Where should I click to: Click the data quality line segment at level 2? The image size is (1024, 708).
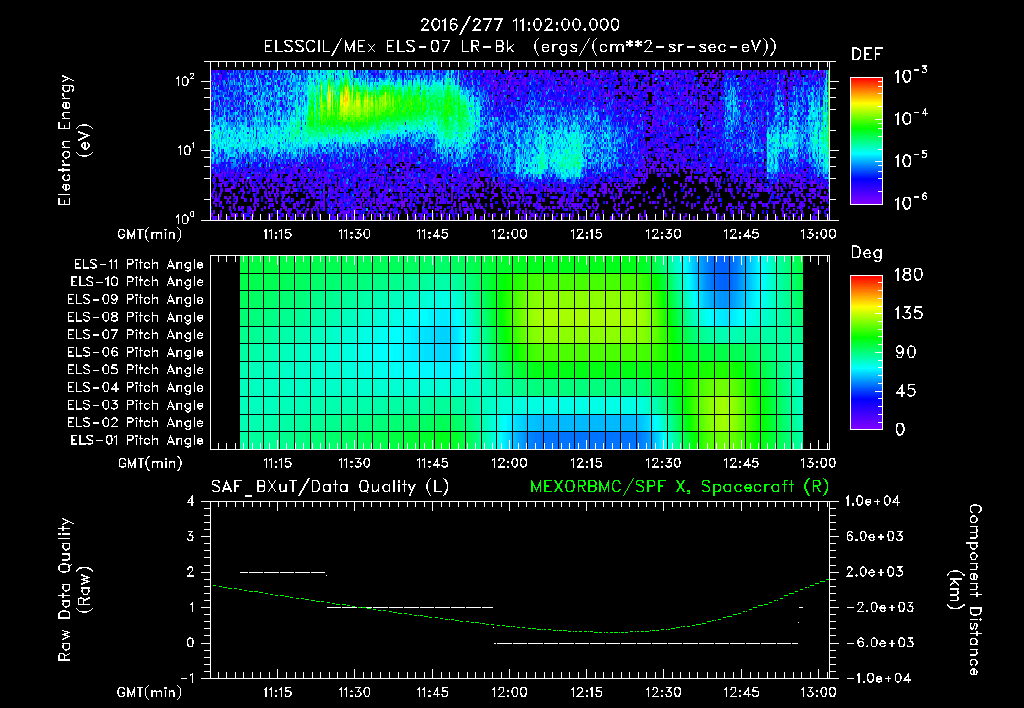[x=283, y=573]
